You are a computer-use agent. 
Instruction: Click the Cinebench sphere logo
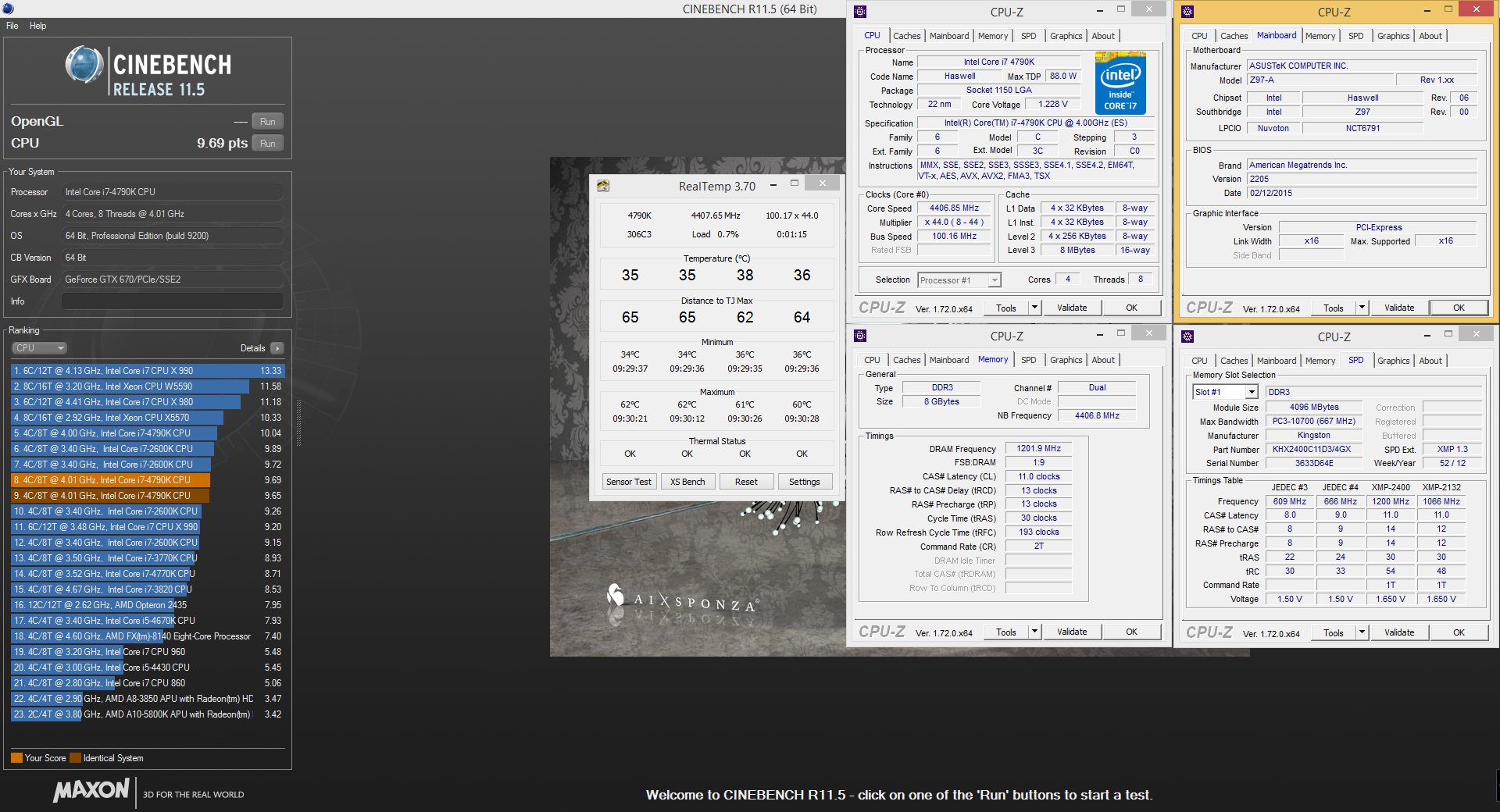coord(84,65)
